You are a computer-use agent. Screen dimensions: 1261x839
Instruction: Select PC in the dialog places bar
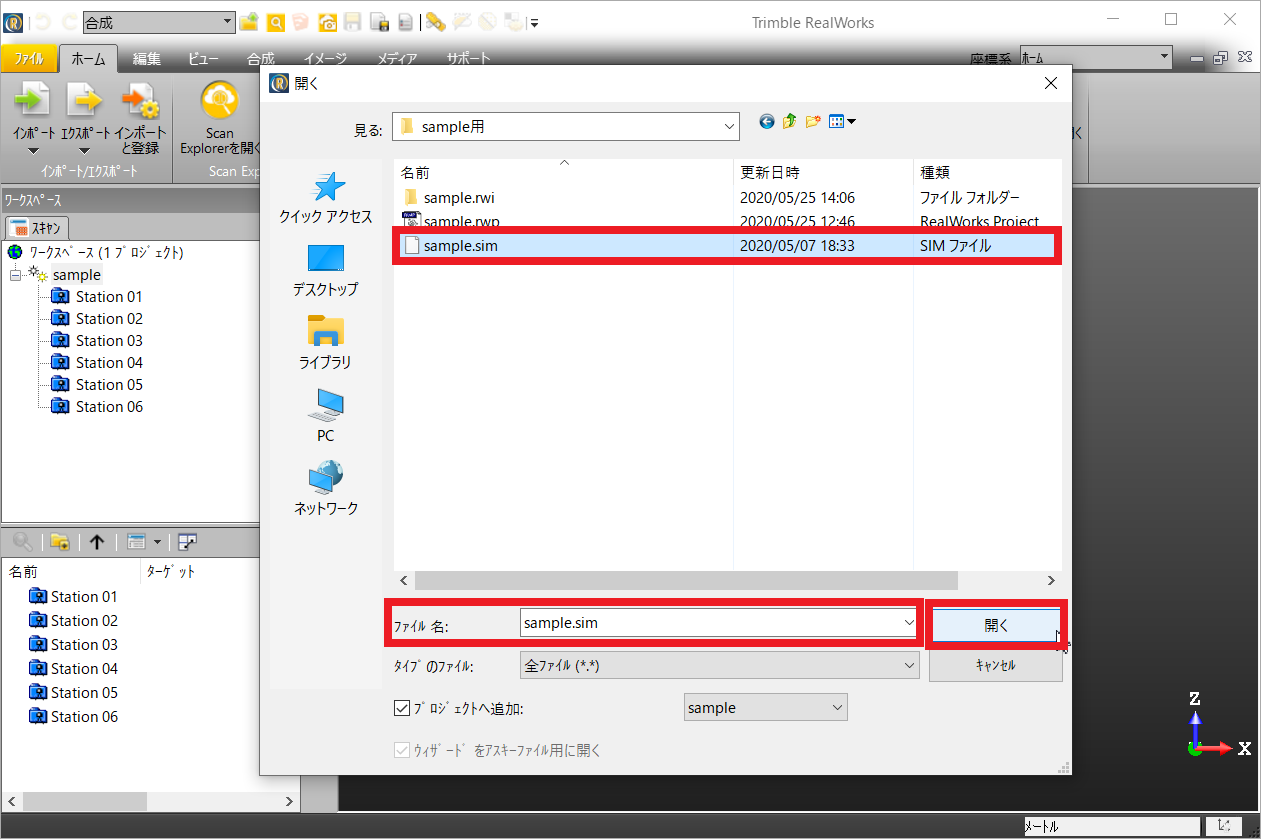click(x=326, y=416)
